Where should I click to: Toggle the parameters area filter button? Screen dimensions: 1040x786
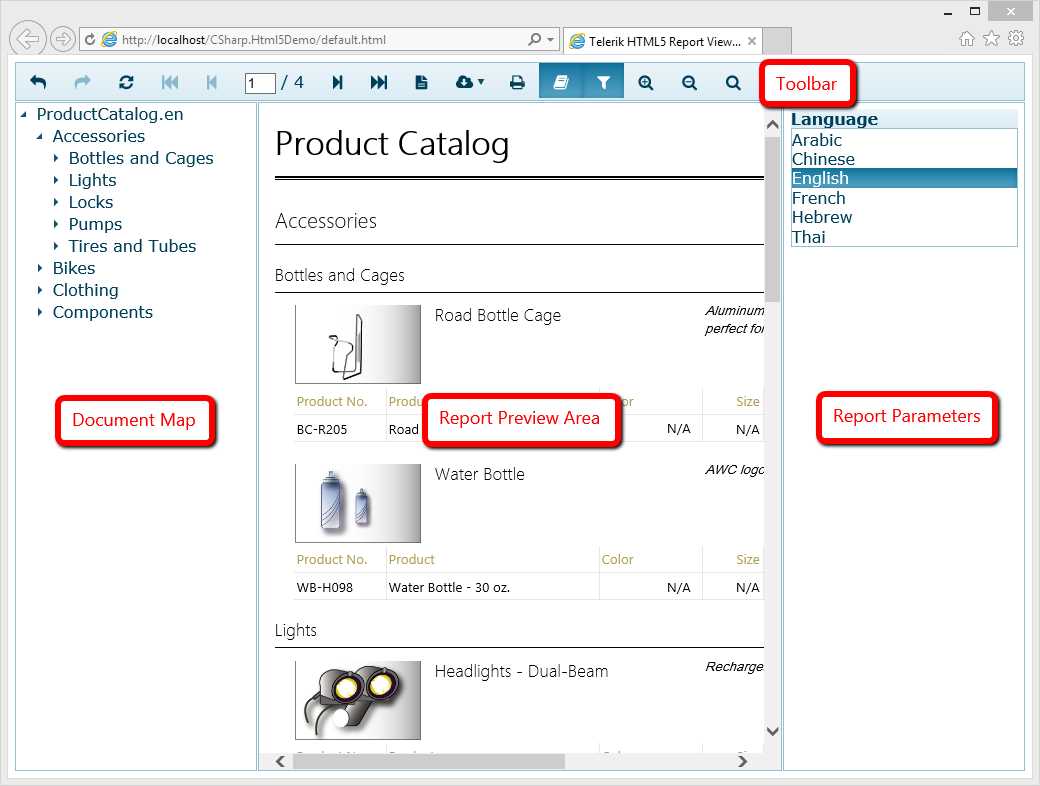pos(603,81)
